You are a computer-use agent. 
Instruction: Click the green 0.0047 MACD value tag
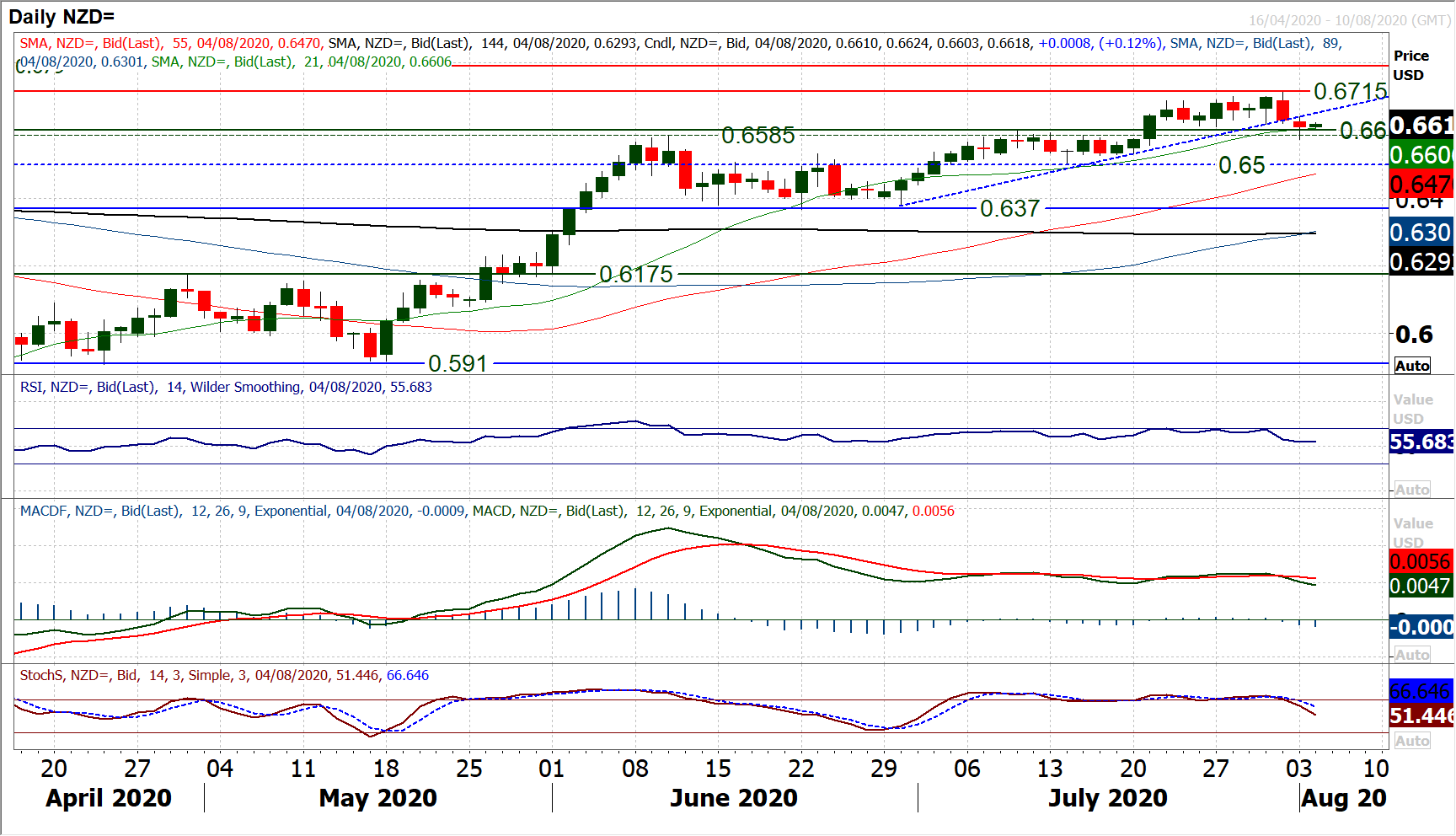pos(1421,586)
